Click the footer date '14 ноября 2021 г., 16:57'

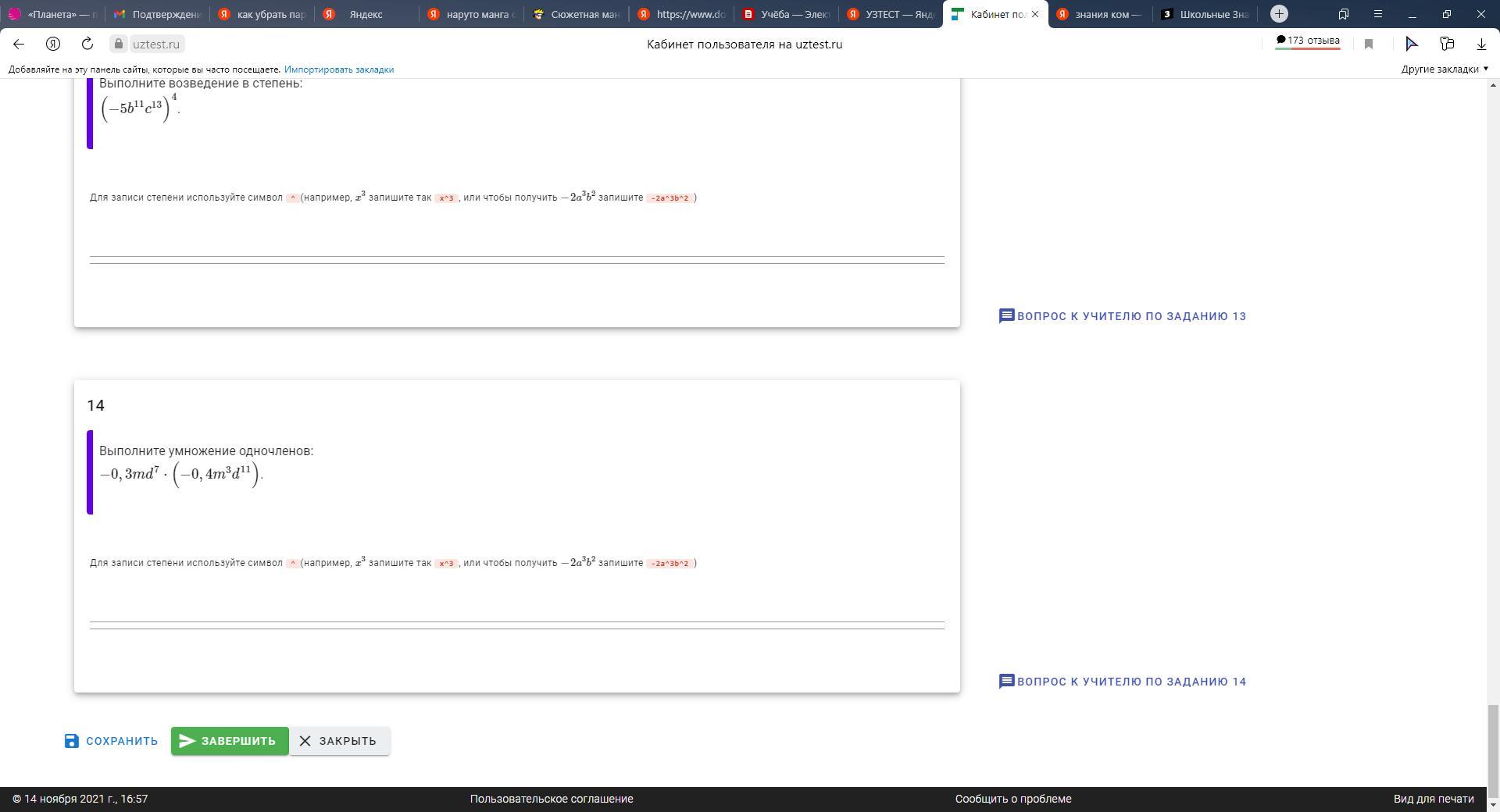coord(86,799)
